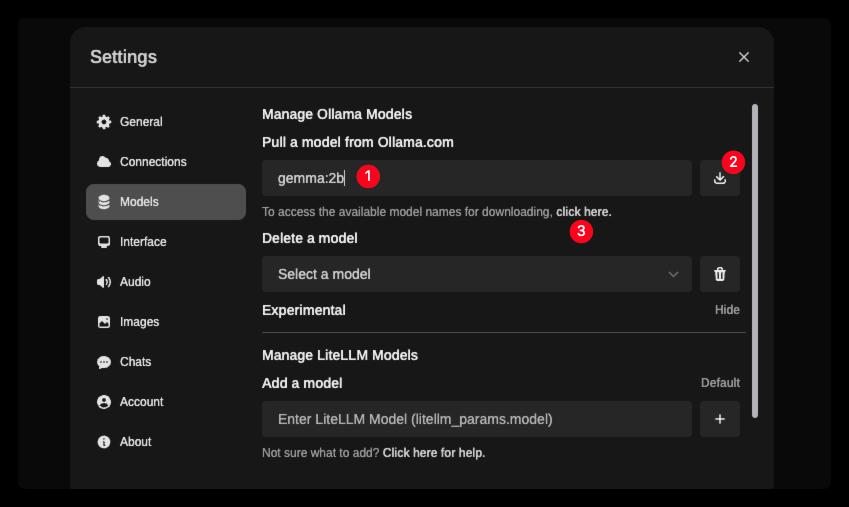
Task: Click the Audio speaker icon
Action: 104,282
